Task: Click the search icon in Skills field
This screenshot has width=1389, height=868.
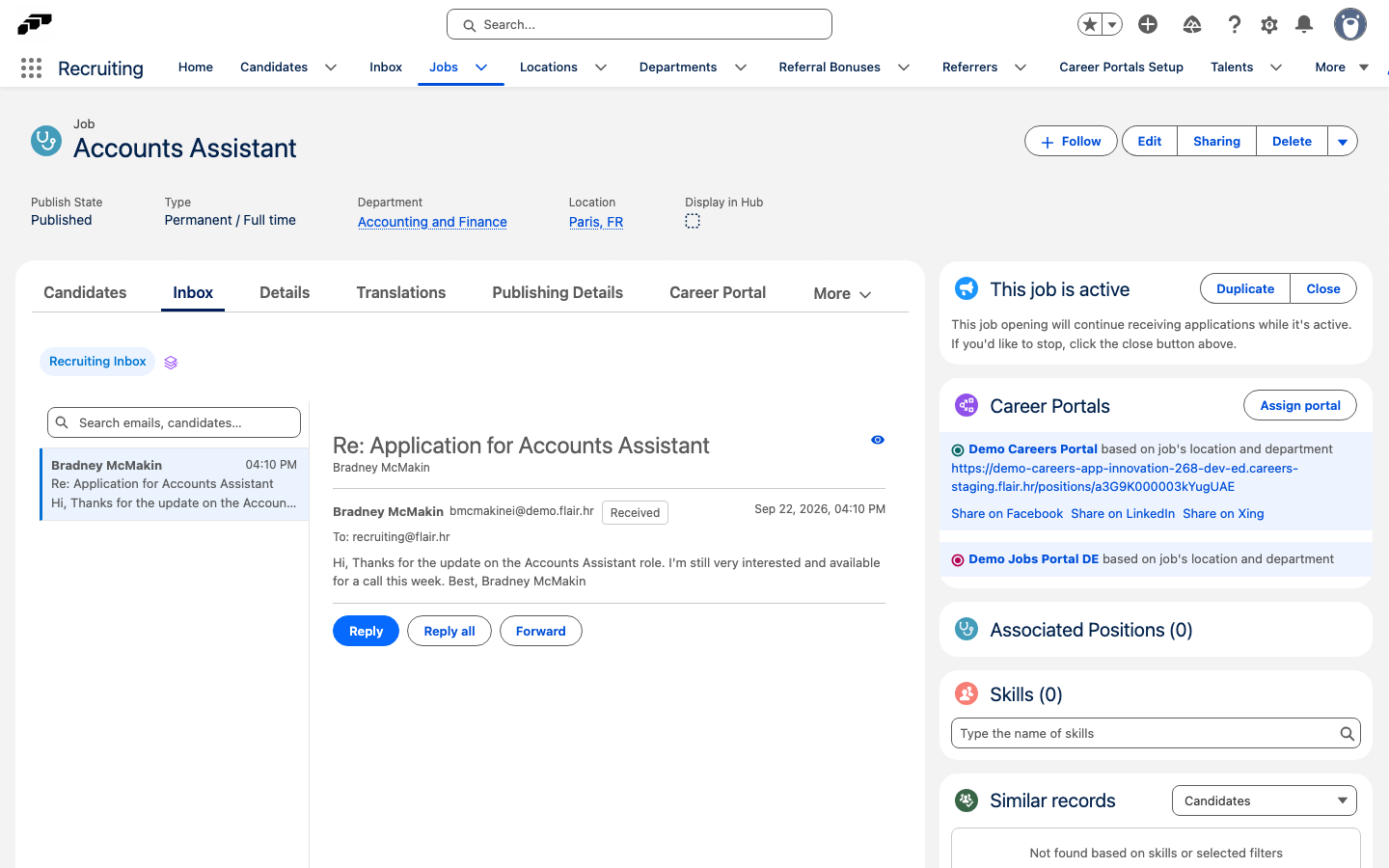Action: [1347, 734]
